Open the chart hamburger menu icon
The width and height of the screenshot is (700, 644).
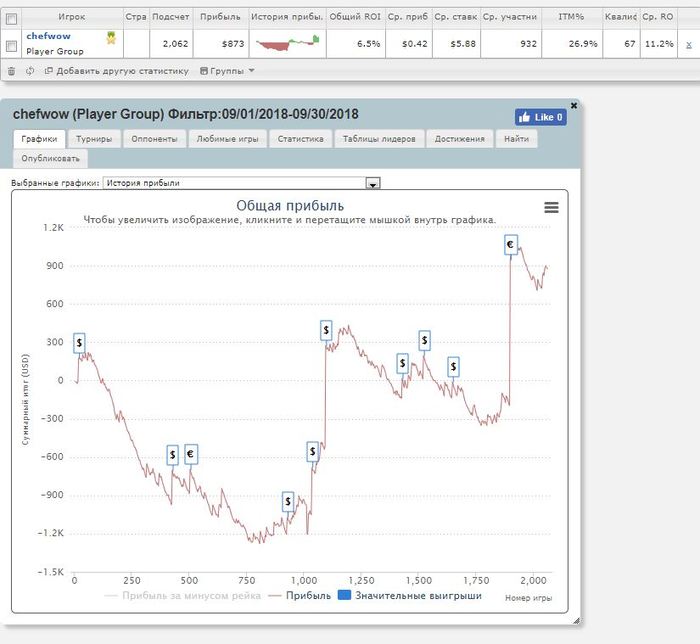(551, 208)
